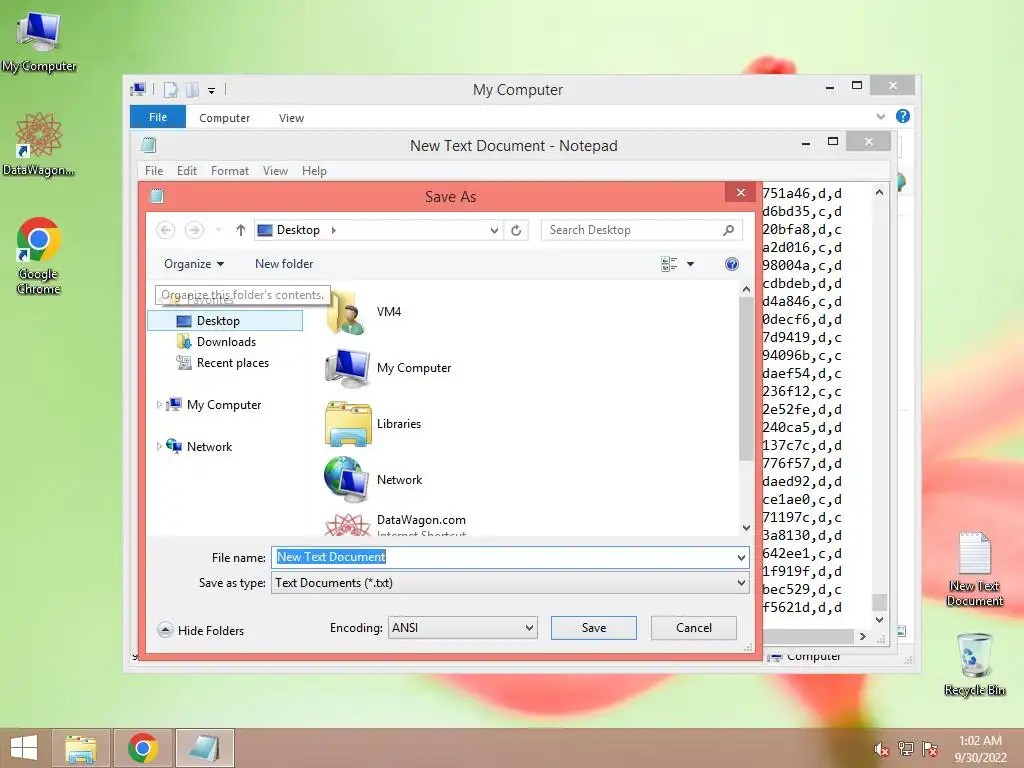Open the Save as type dropdown
Viewport: 1024px width, 768px height.
point(741,583)
